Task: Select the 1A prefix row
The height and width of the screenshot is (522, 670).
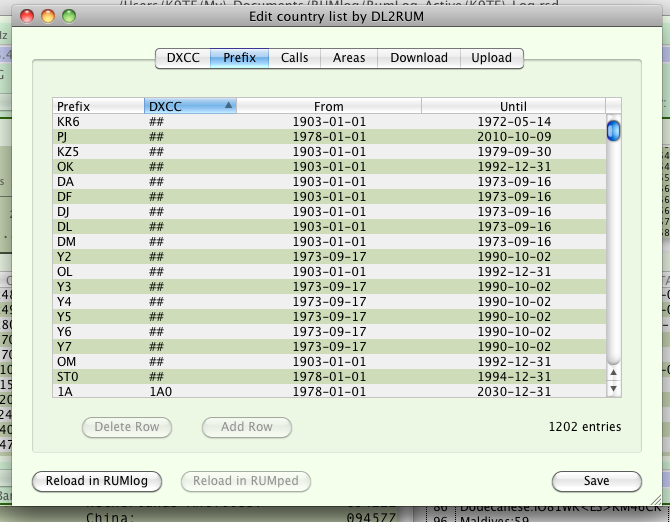Action: pos(328,392)
